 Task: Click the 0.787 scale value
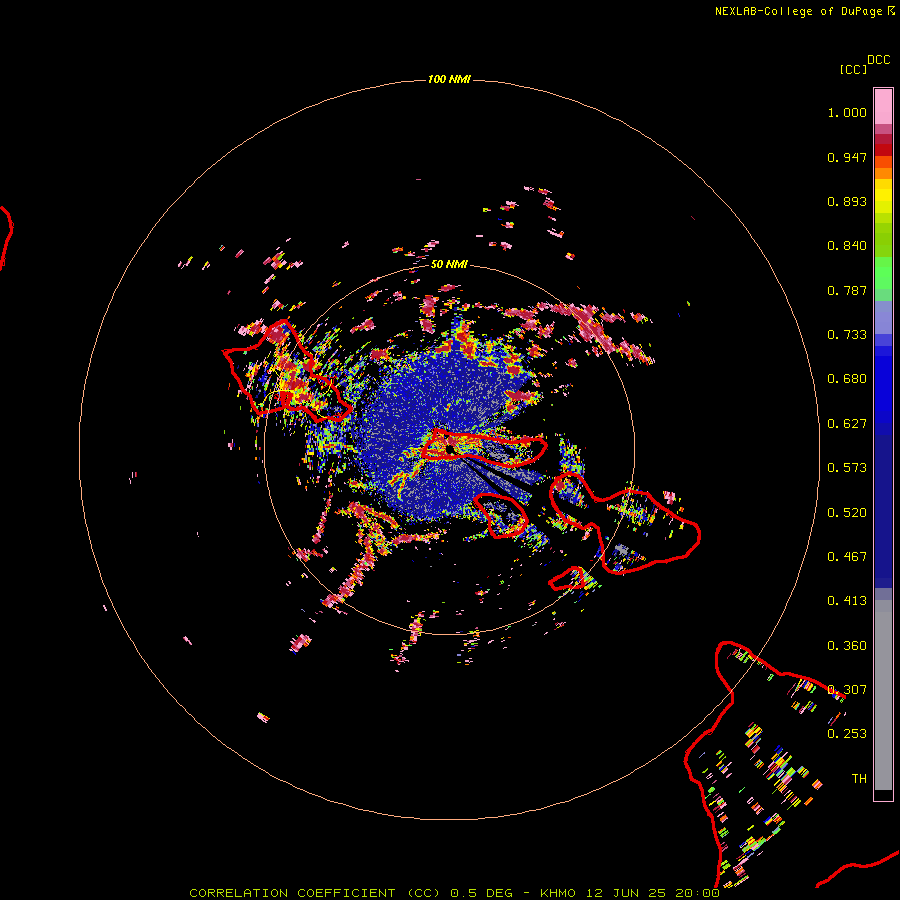(x=847, y=290)
